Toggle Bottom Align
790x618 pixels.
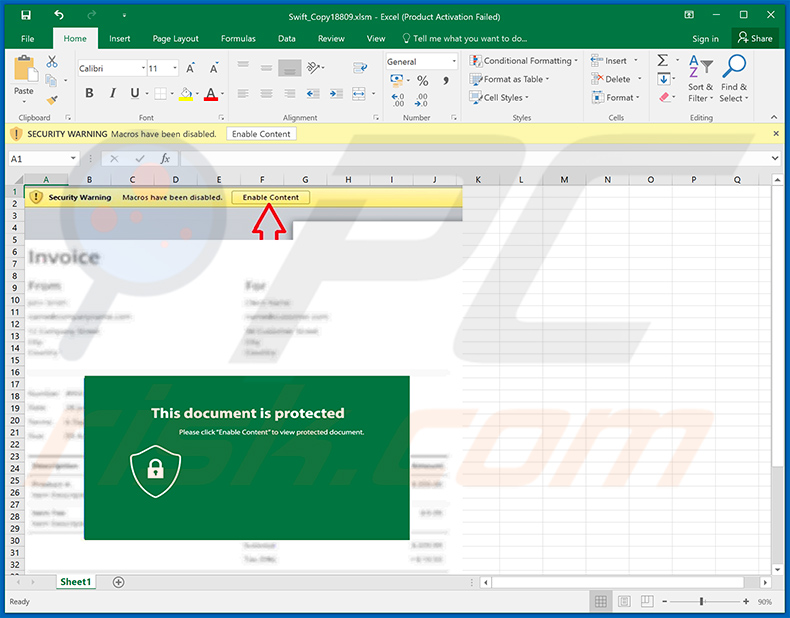[x=290, y=68]
